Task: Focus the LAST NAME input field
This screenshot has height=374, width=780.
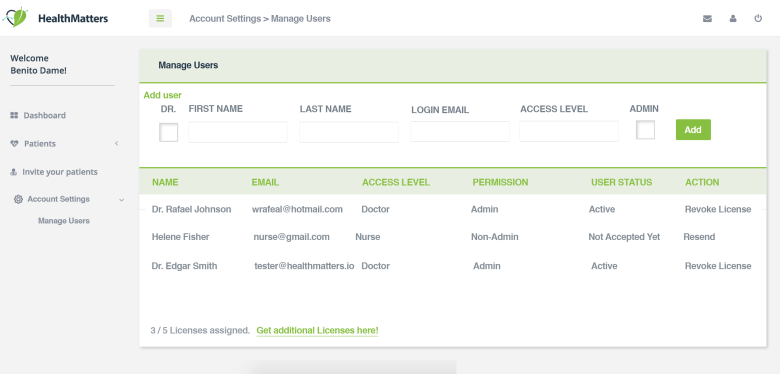Action: click(349, 132)
